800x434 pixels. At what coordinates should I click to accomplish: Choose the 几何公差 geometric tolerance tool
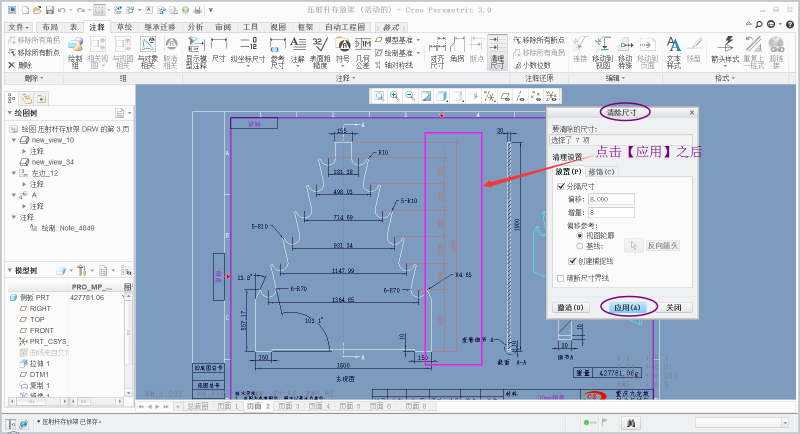tap(363, 53)
